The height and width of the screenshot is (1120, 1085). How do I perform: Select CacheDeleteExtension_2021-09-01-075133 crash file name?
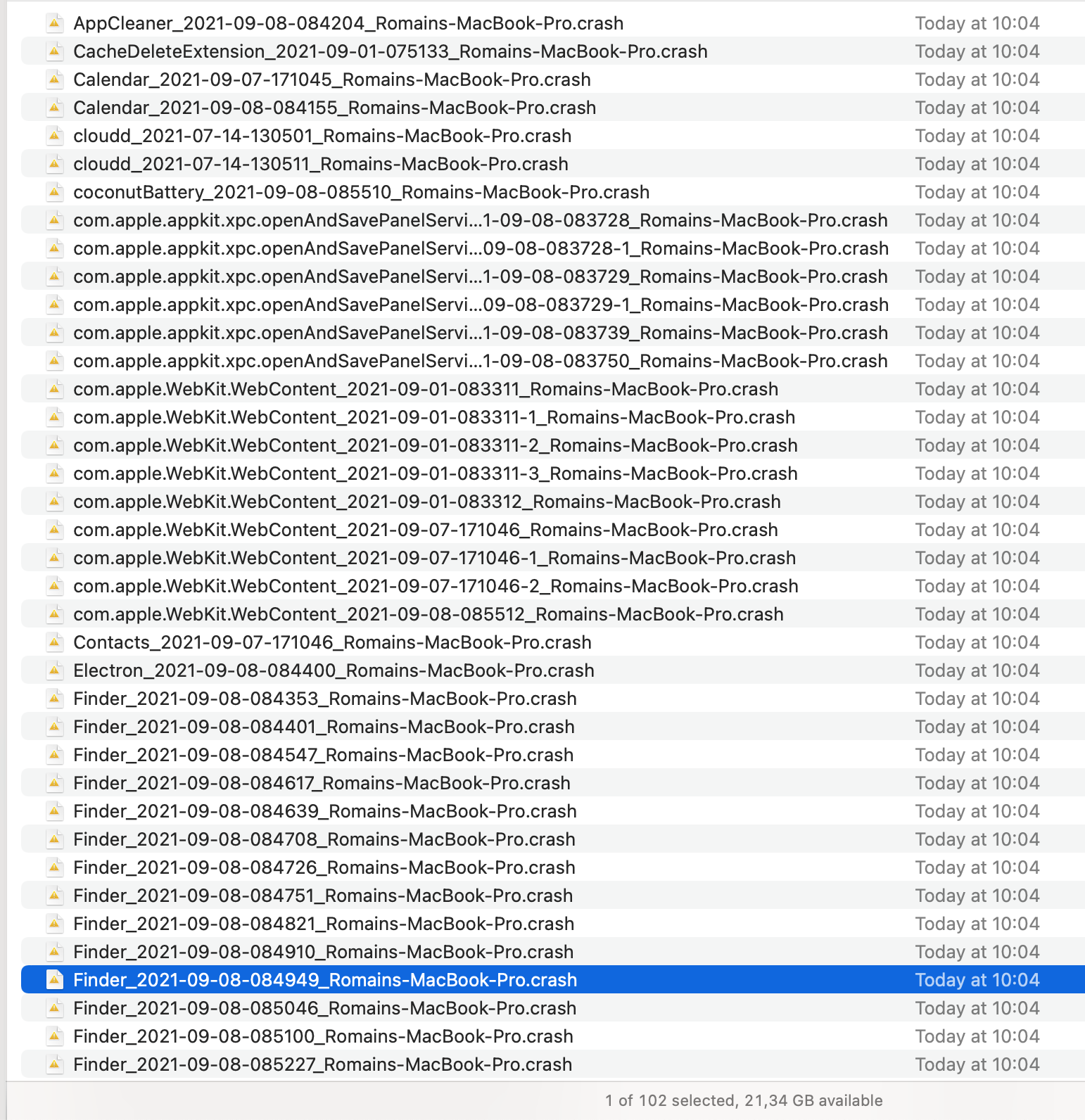[x=391, y=51]
